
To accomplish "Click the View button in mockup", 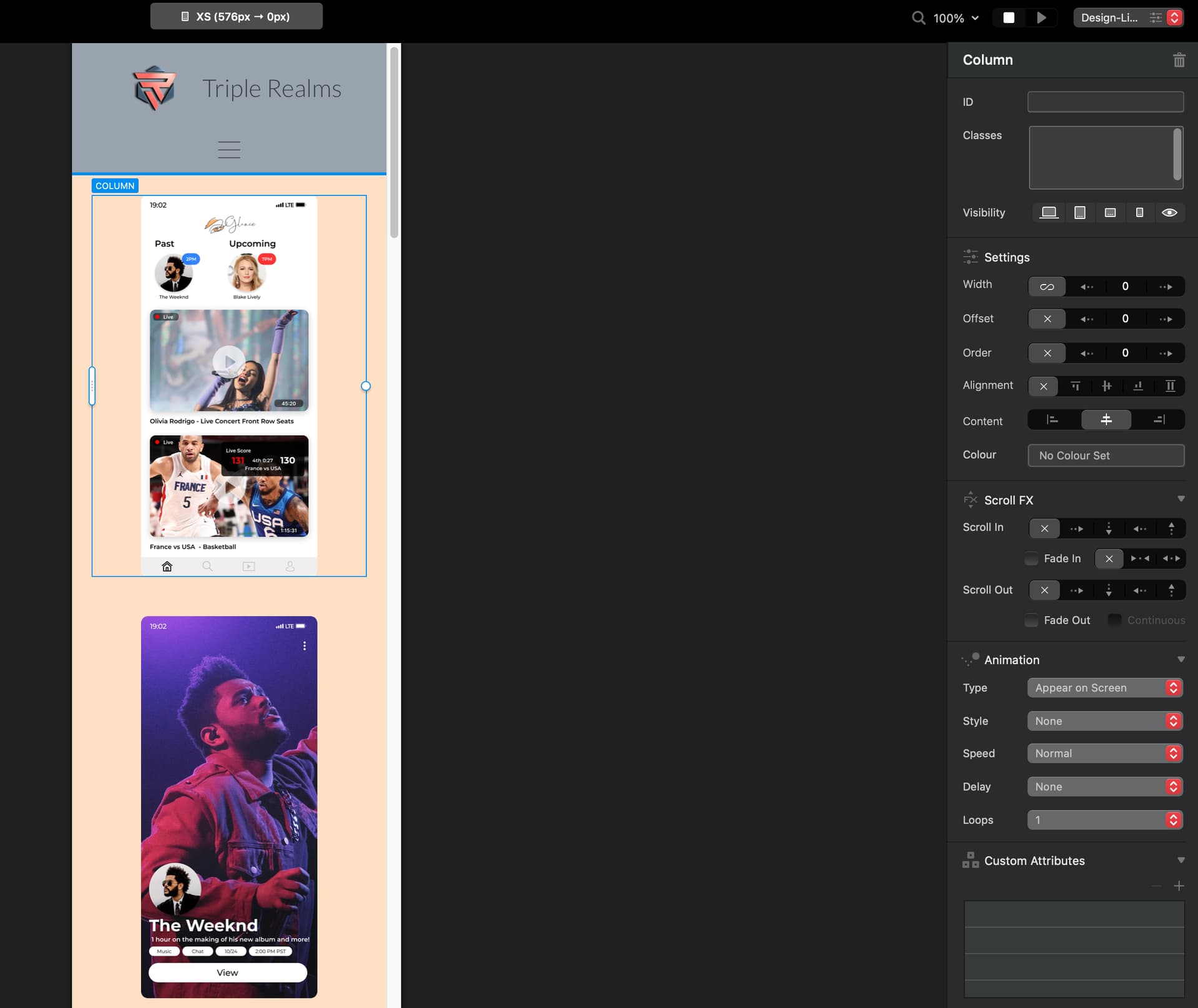I will point(228,972).
